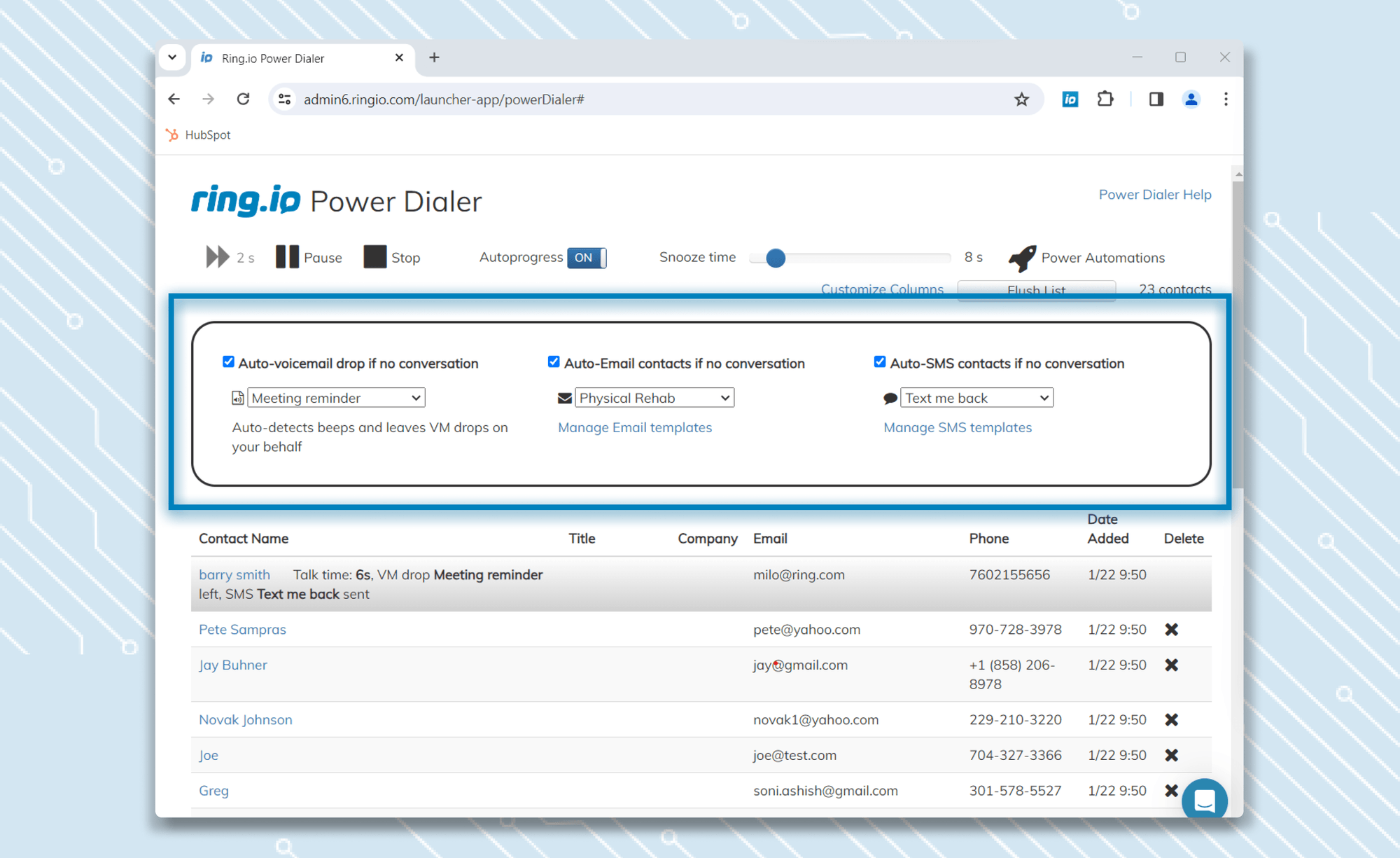Open the Pete Sampras contact
Image resolution: width=1400 pixels, height=858 pixels.
[242, 629]
